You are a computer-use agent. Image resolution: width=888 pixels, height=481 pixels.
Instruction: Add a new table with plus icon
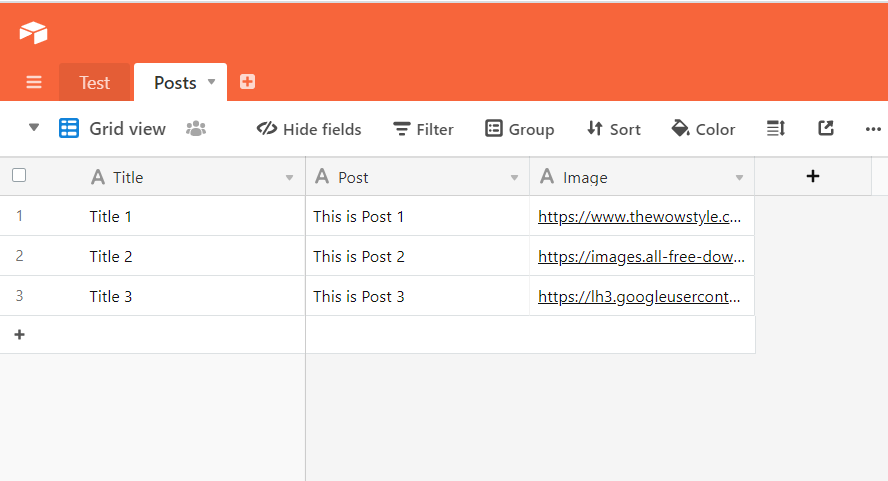pyautogui.click(x=247, y=82)
